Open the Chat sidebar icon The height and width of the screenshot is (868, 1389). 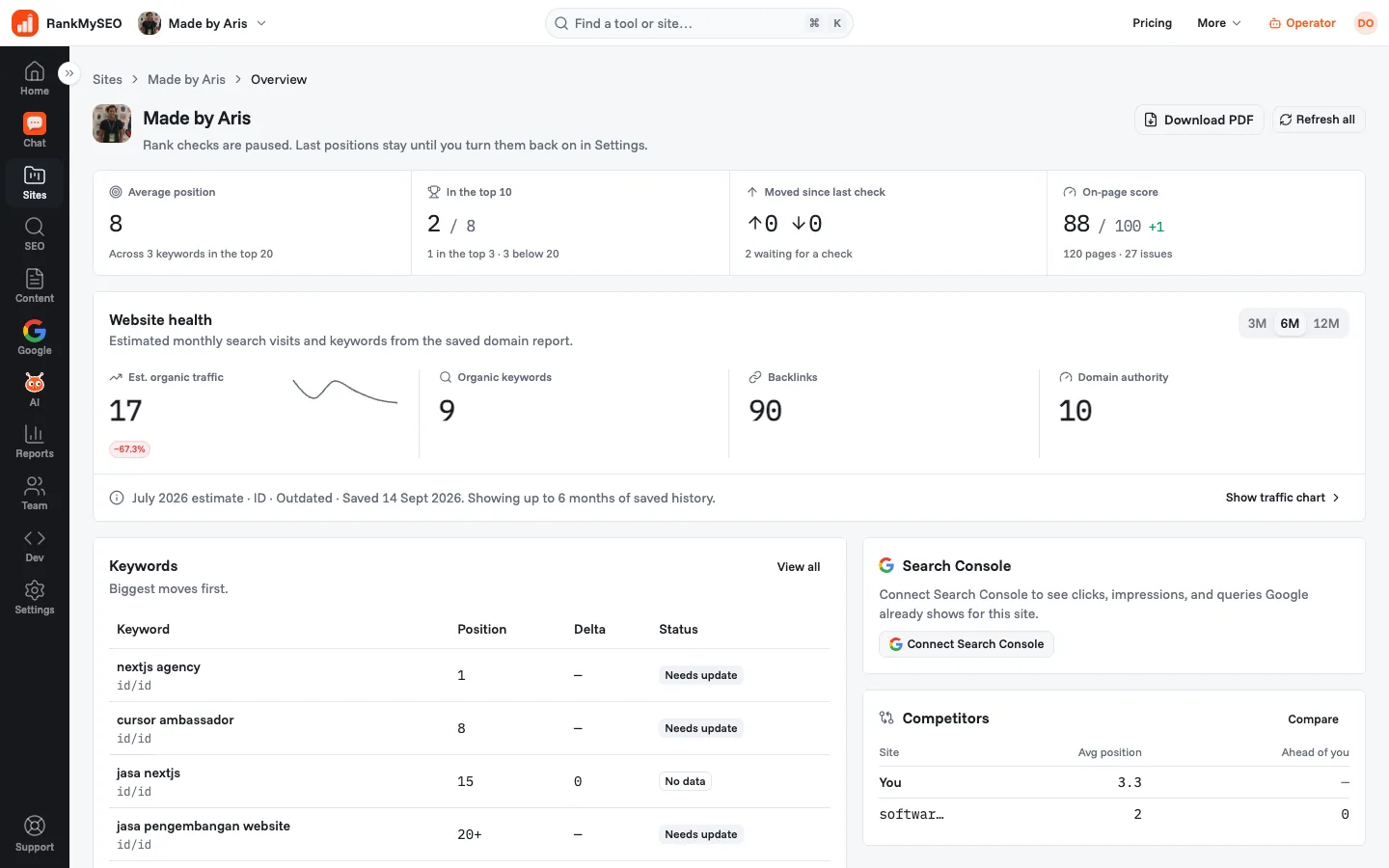[35, 130]
